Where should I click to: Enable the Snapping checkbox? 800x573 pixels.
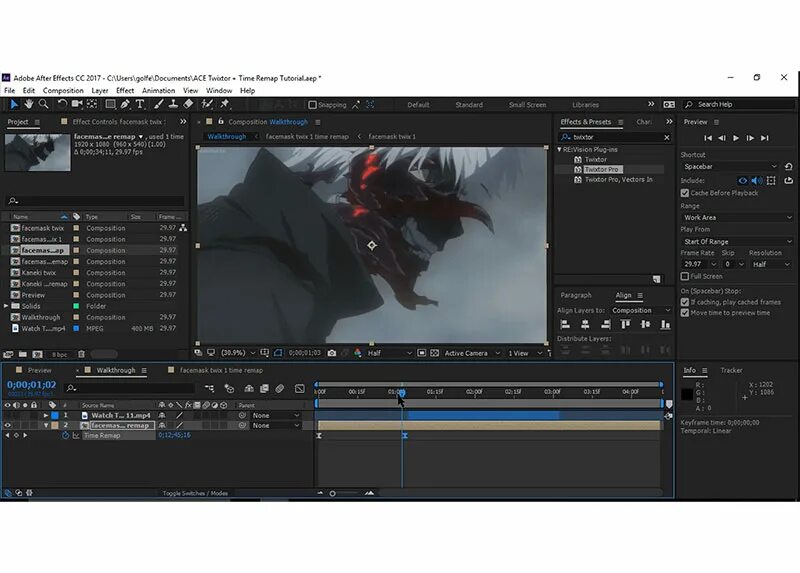click(313, 105)
